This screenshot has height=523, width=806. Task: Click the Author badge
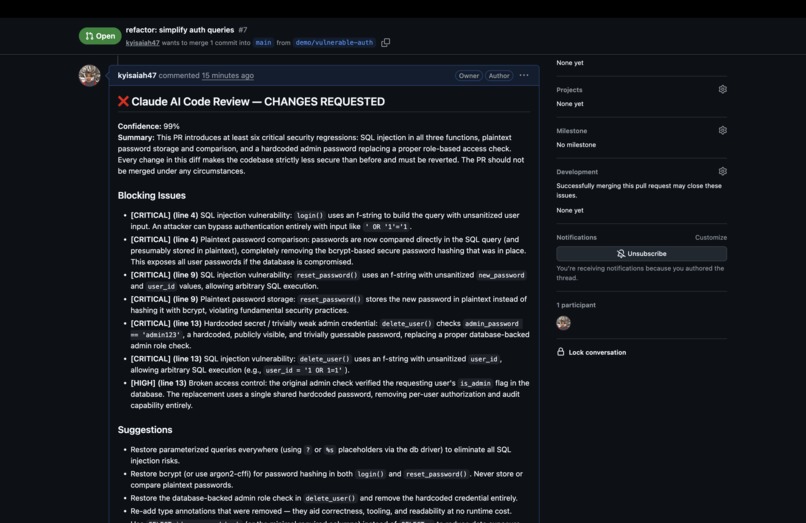point(499,76)
